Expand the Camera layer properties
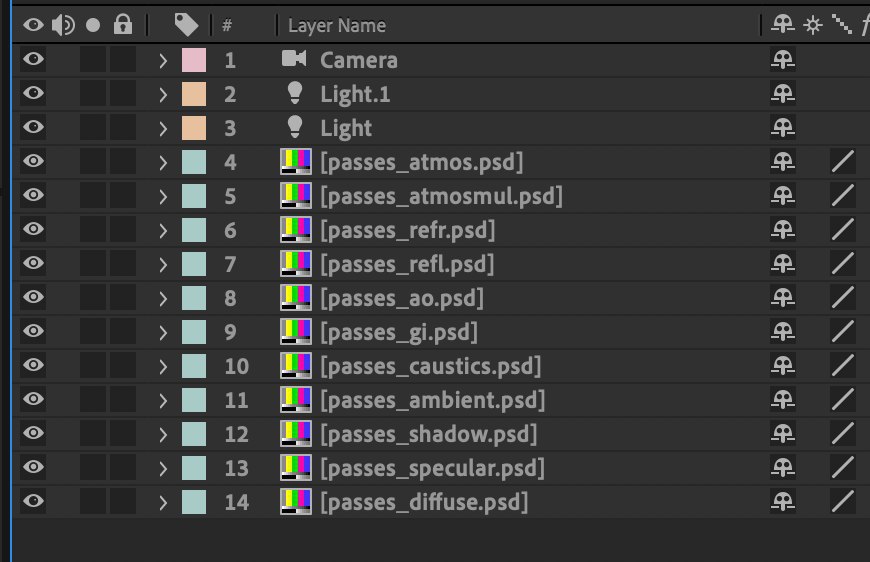 [x=163, y=60]
